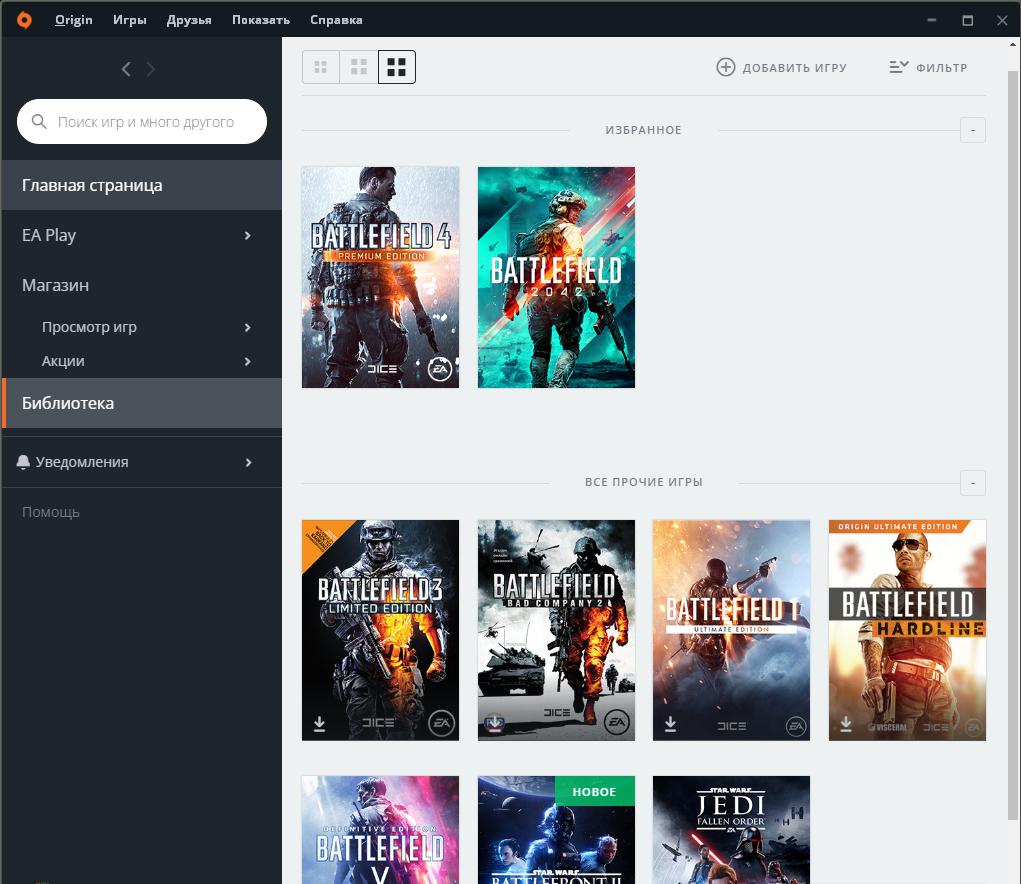The image size is (1021, 884).
Task: Open the Показать menu
Action: coord(260,20)
